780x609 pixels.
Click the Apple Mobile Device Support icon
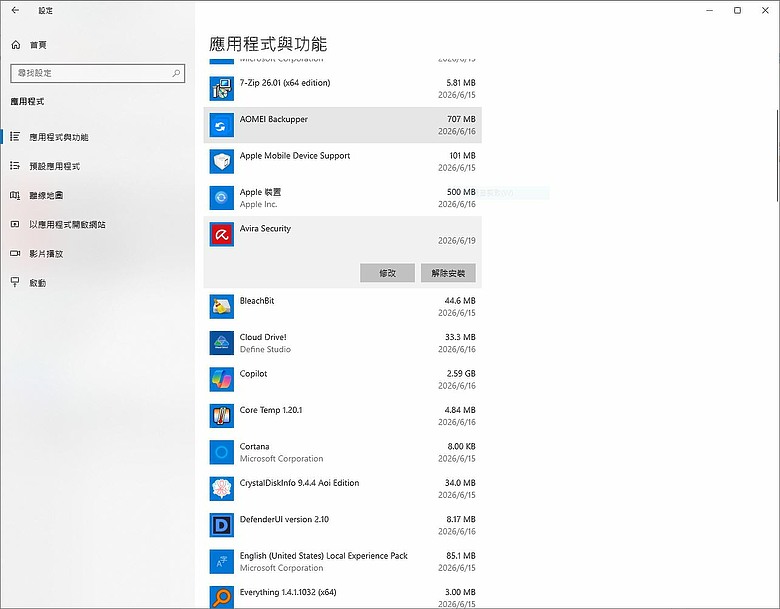click(x=221, y=162)
